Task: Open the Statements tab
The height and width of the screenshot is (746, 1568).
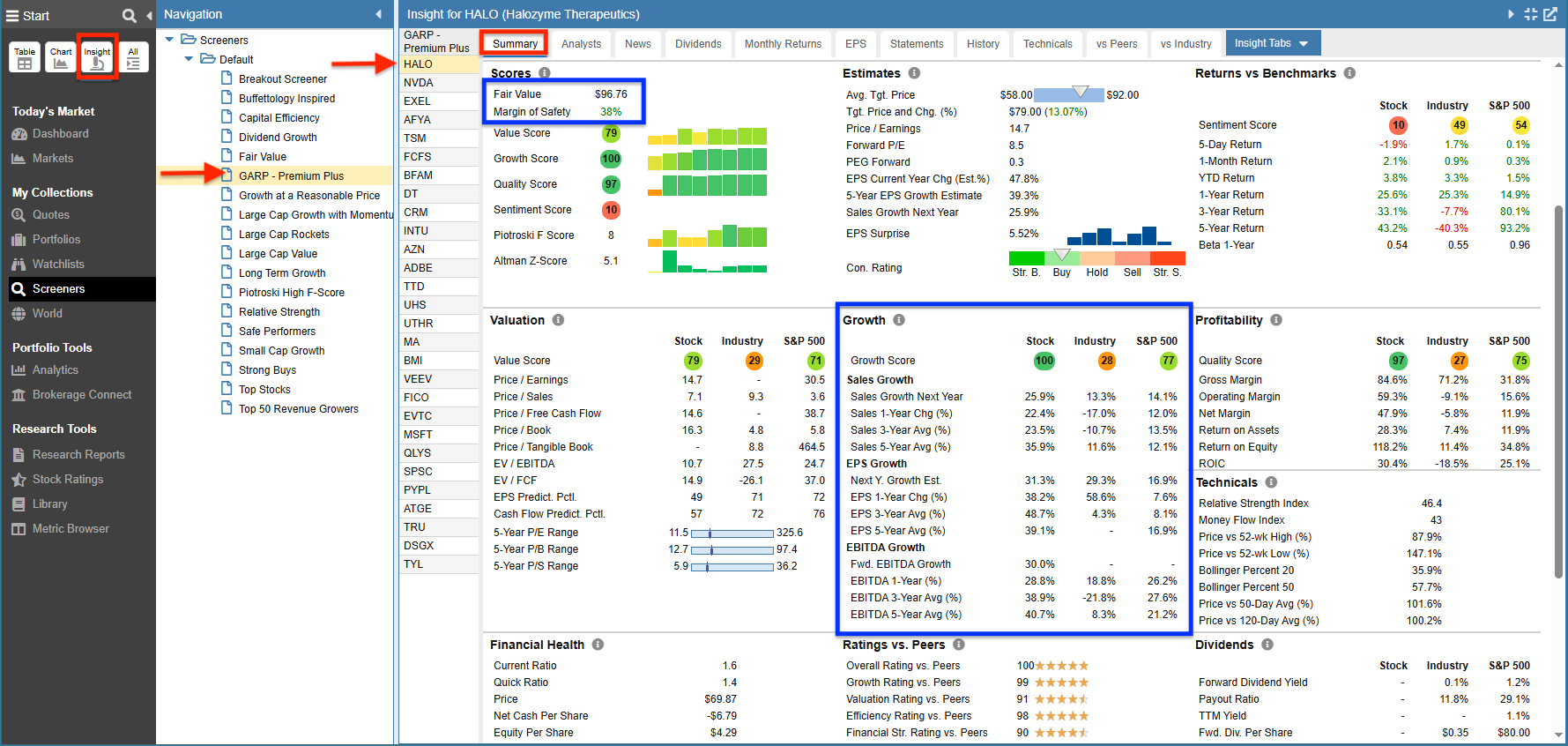Action: pos(917,43)
